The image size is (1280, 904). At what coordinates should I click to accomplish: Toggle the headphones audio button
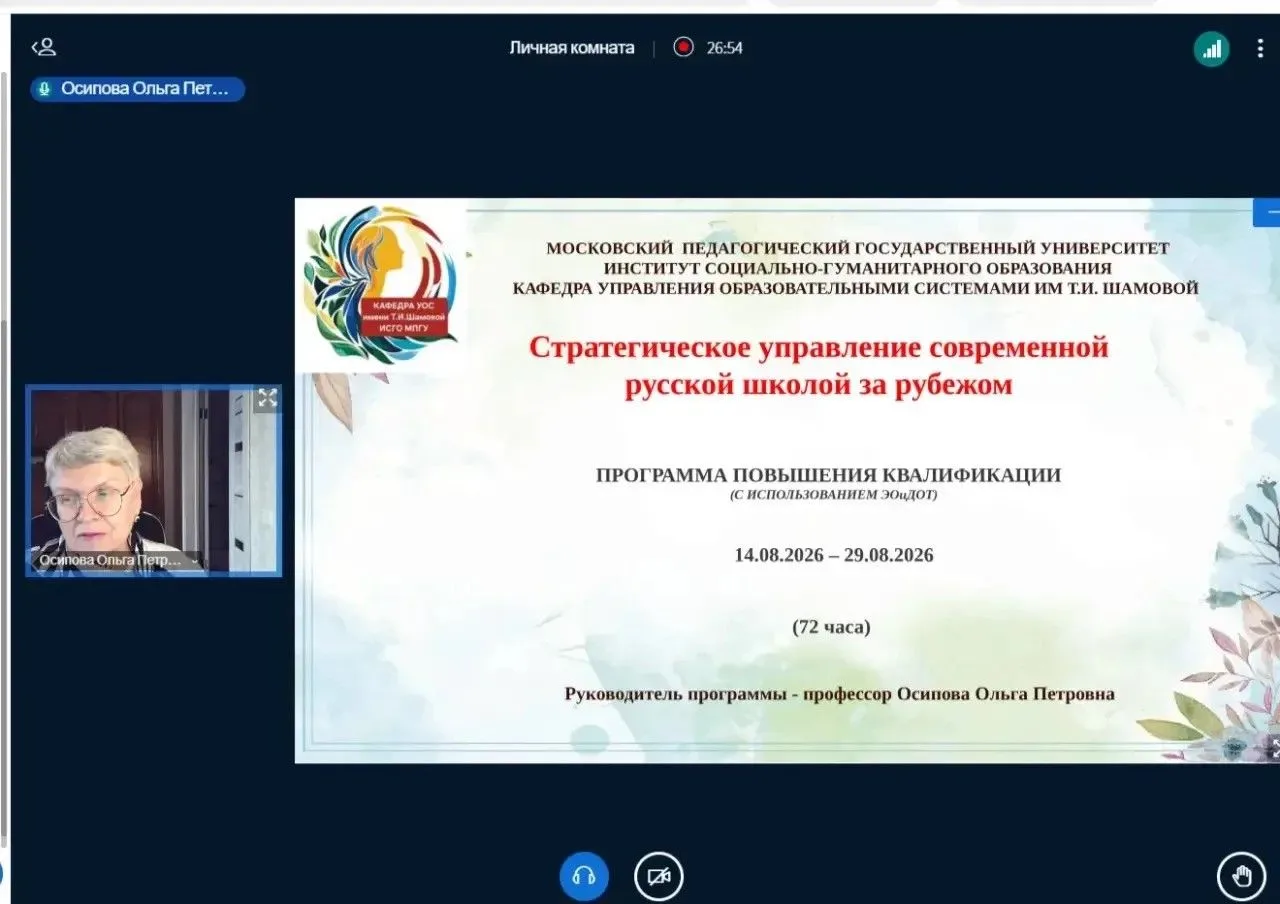click(x=584, y=876)
